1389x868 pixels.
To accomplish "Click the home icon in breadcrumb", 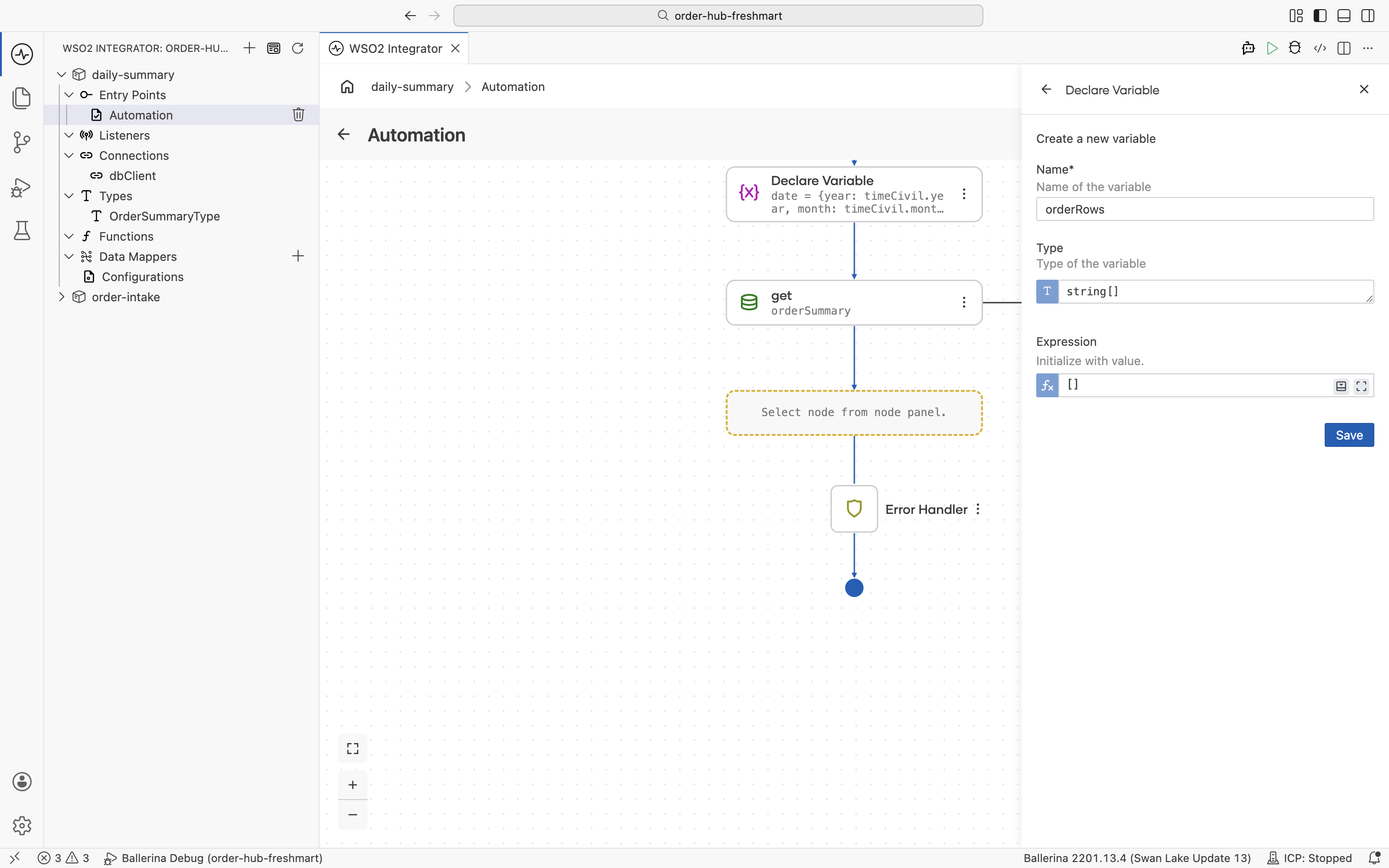I will click(347, 87).
